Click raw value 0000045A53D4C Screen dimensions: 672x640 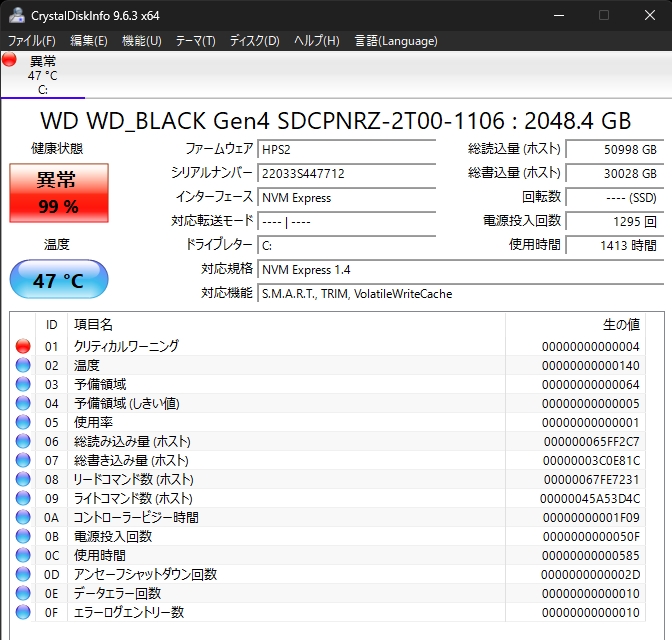(590, 499)
